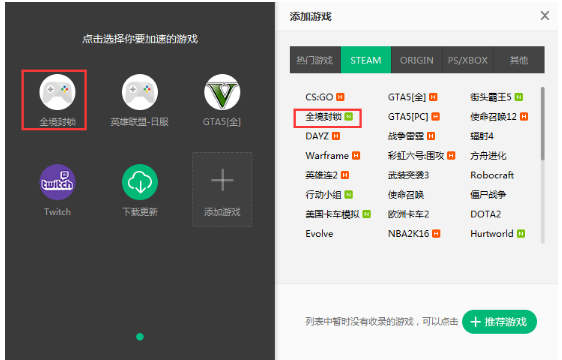The height and width of the screenshot is (360, 562).
Task: Click the 添加游戏 plus tile
Action: (222, 190)
